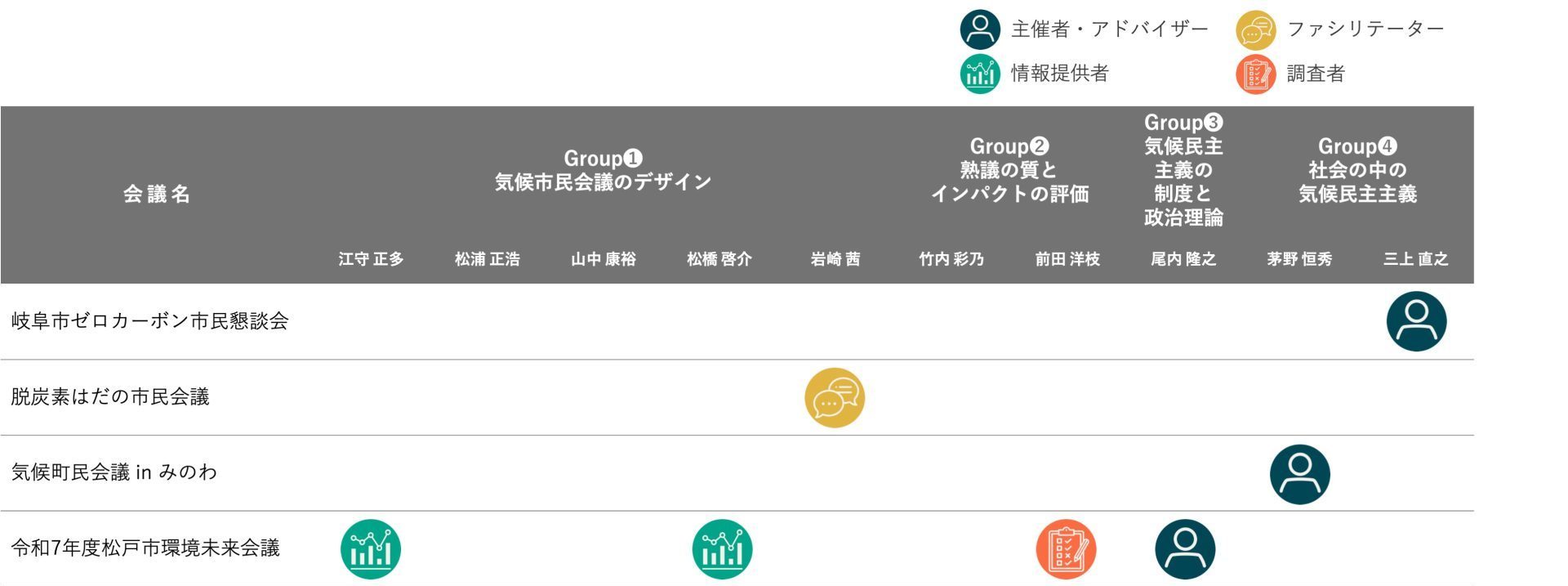The width and height of the screenshot is (1568, 586).
Task: Click 岩崎 茜's facilitator icon for はだの meeting
Action: [834, 398]
